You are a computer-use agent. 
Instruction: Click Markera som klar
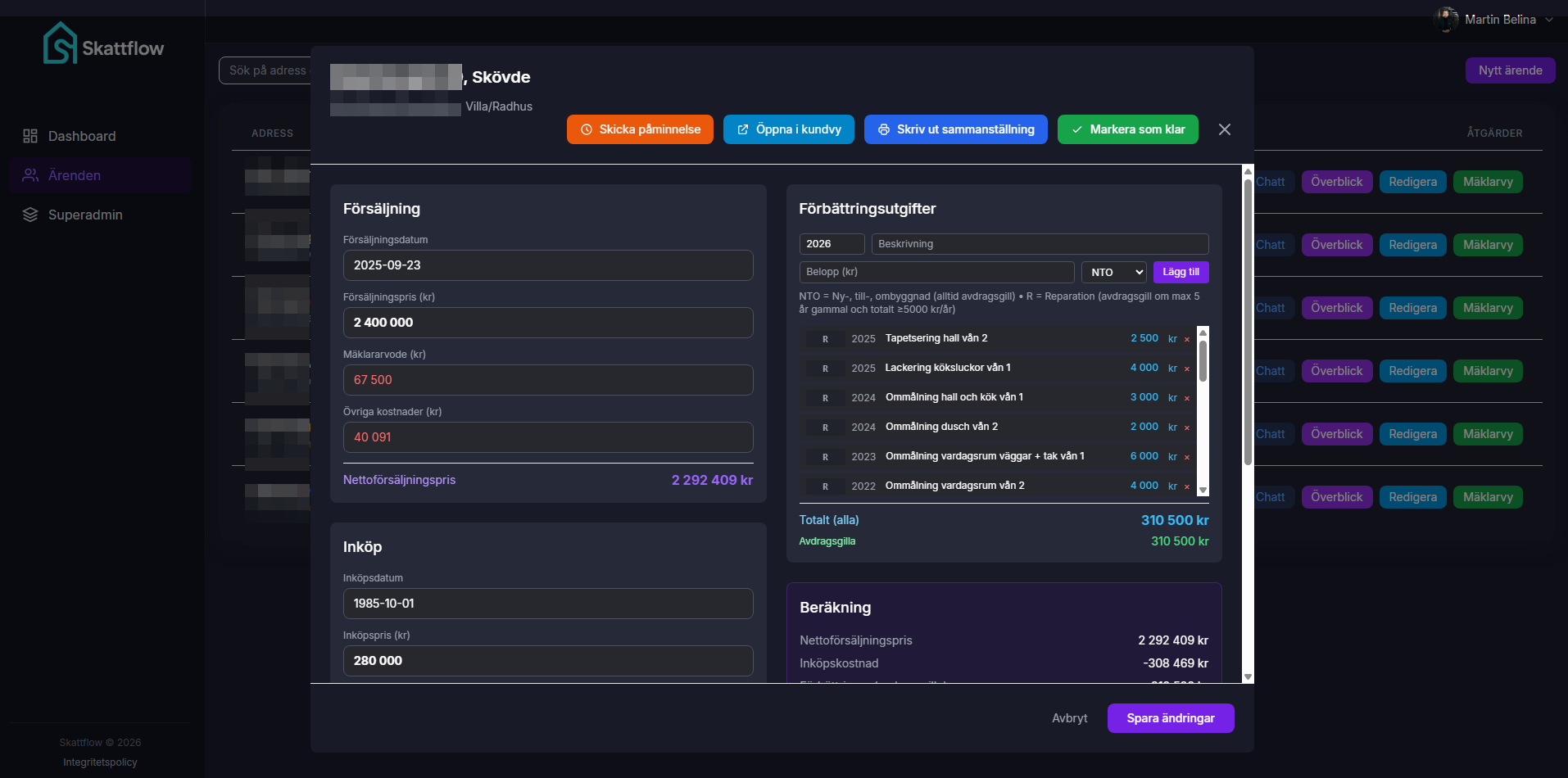(x=1128, y=129)
